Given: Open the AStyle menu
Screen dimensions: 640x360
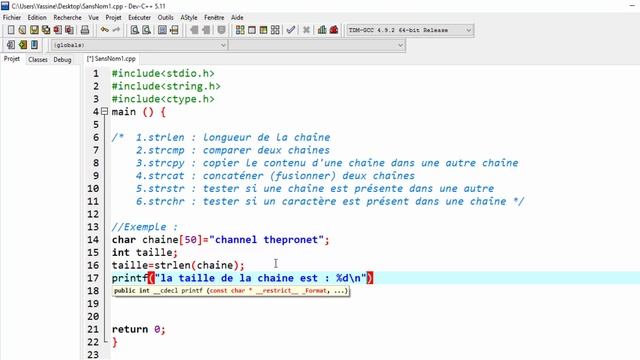Looking at the screenshot, I should [x=189, y=18].
